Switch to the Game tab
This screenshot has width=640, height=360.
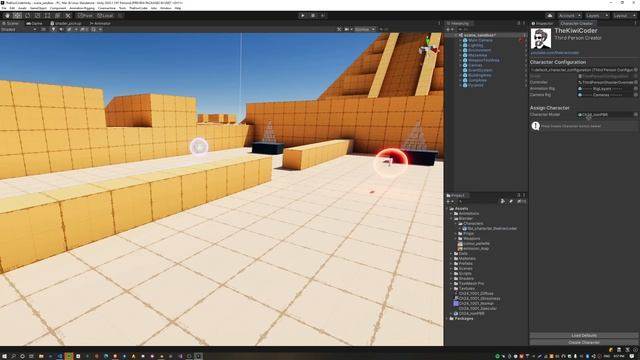coord(34,23)
